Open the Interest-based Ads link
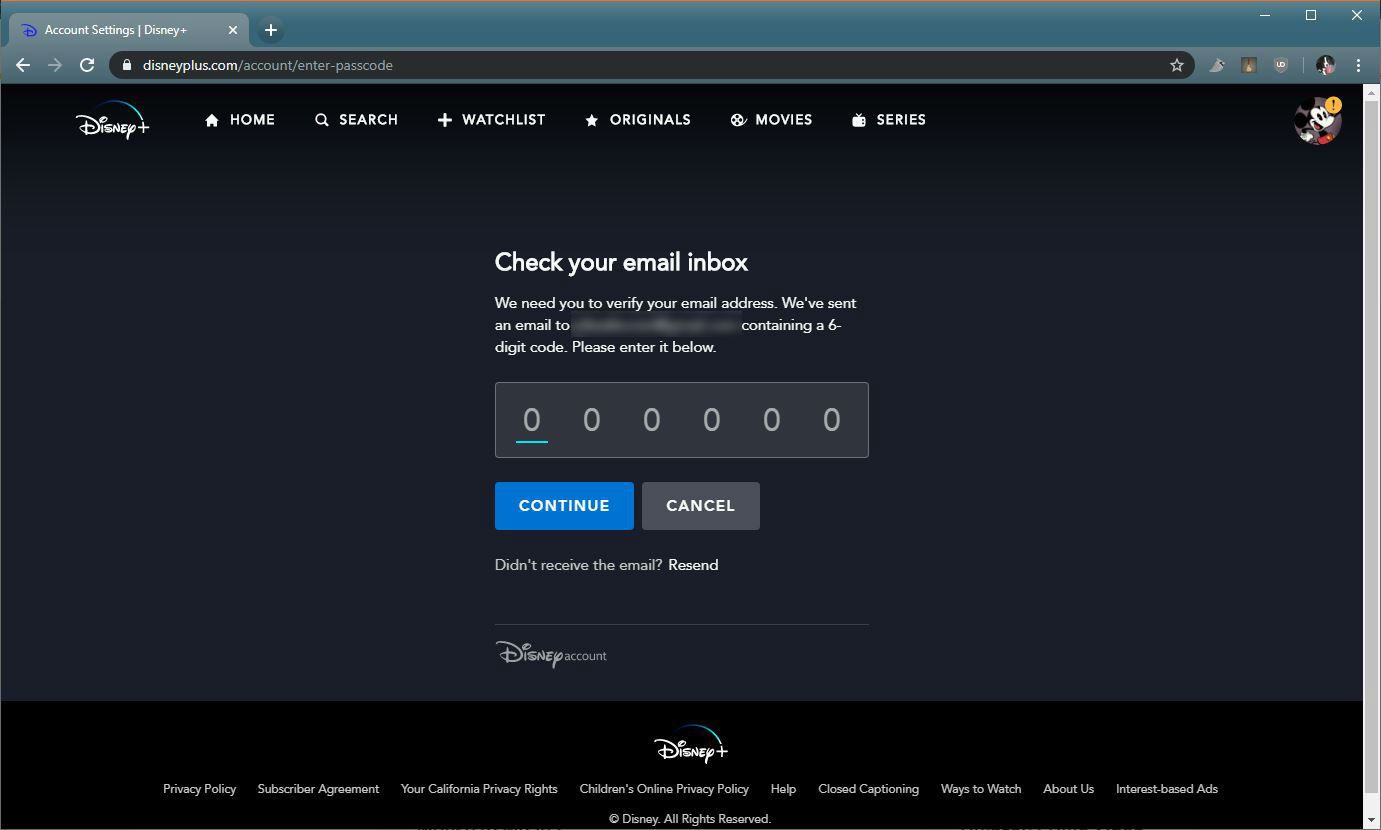This screenshot has width=1381, height=830. click(x=1167, y=789)
